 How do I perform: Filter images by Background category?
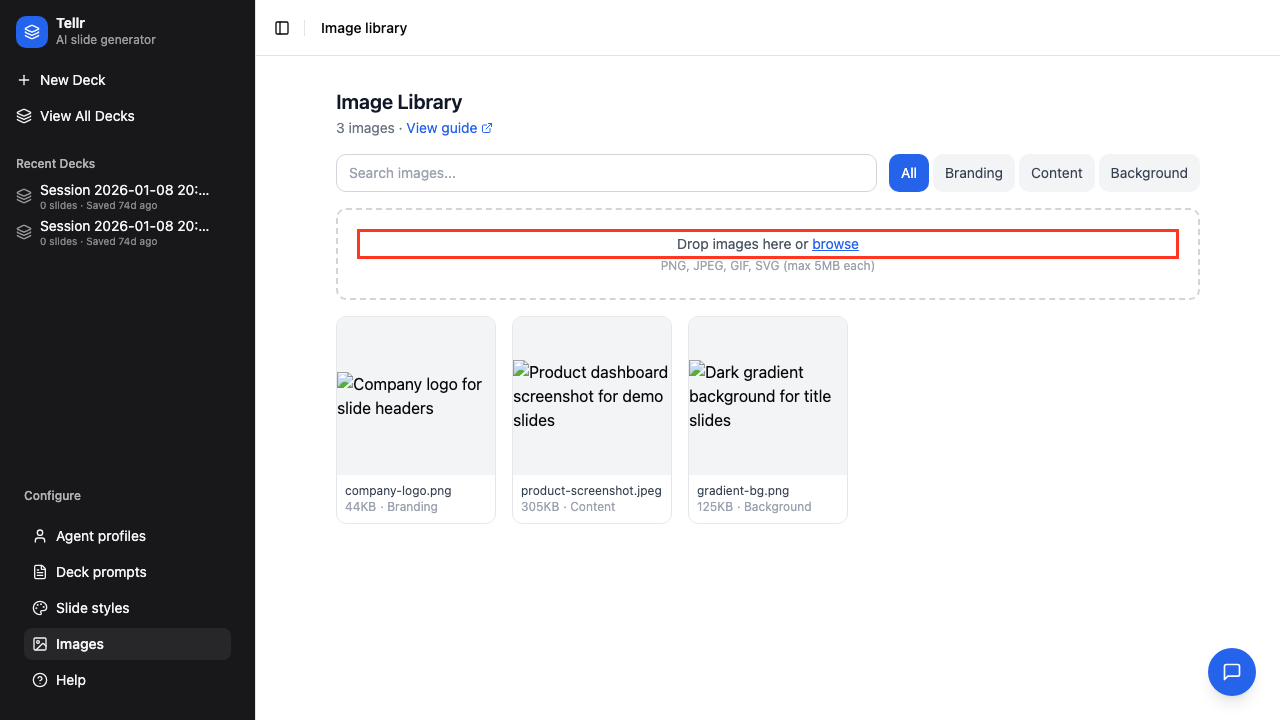tap(1148, 173)
